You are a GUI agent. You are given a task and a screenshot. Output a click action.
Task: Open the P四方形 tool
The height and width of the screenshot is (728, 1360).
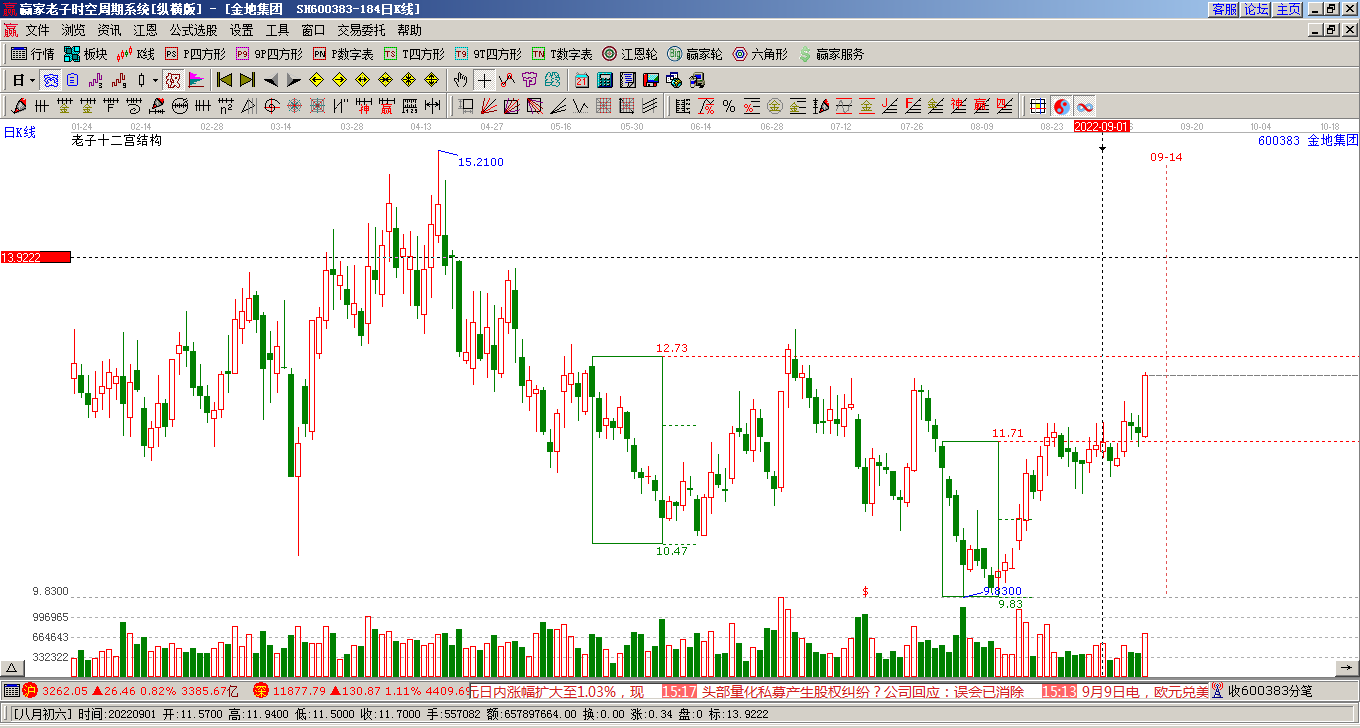[194, 54]
